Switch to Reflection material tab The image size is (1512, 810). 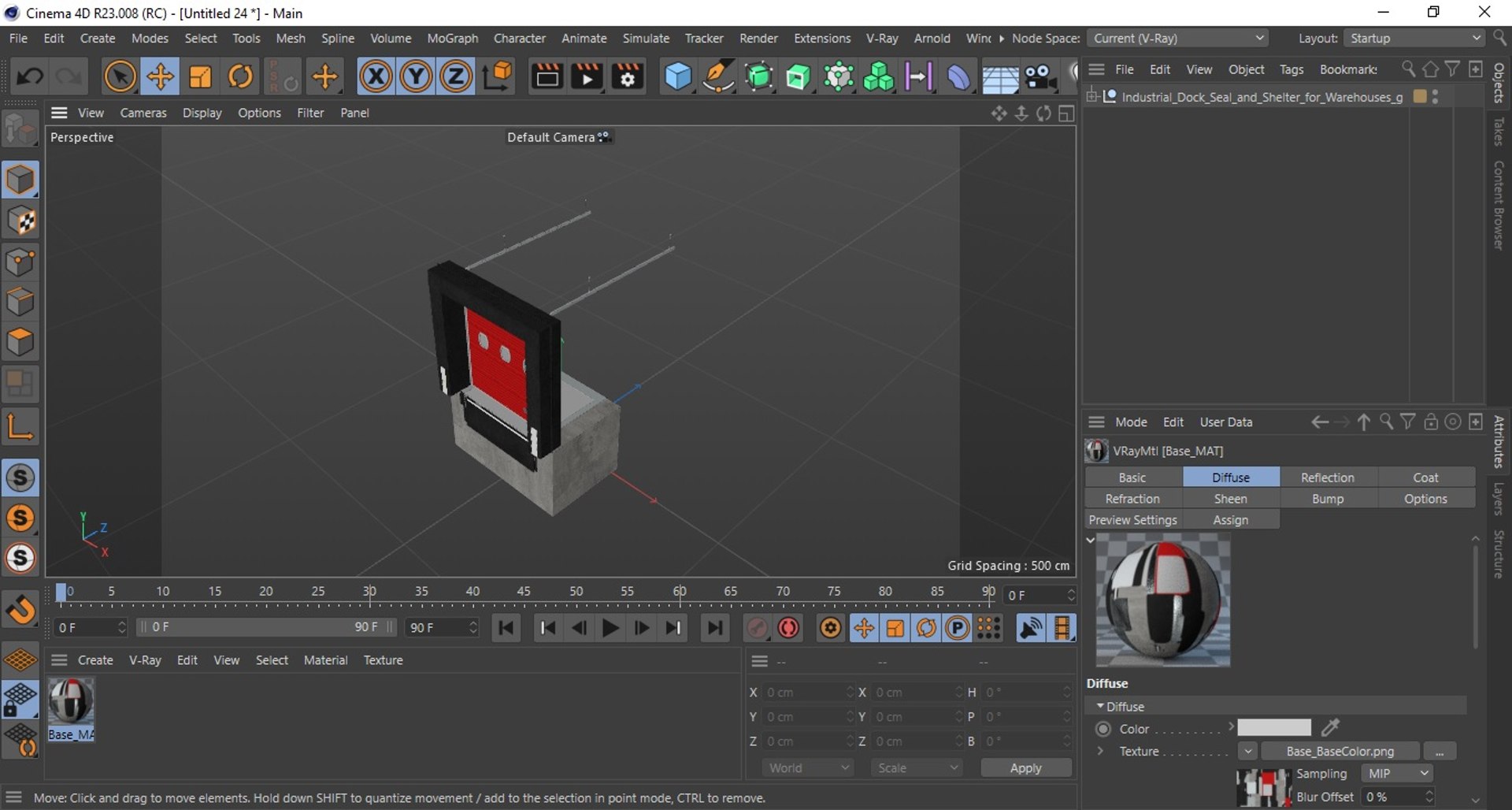point(1328,477)
